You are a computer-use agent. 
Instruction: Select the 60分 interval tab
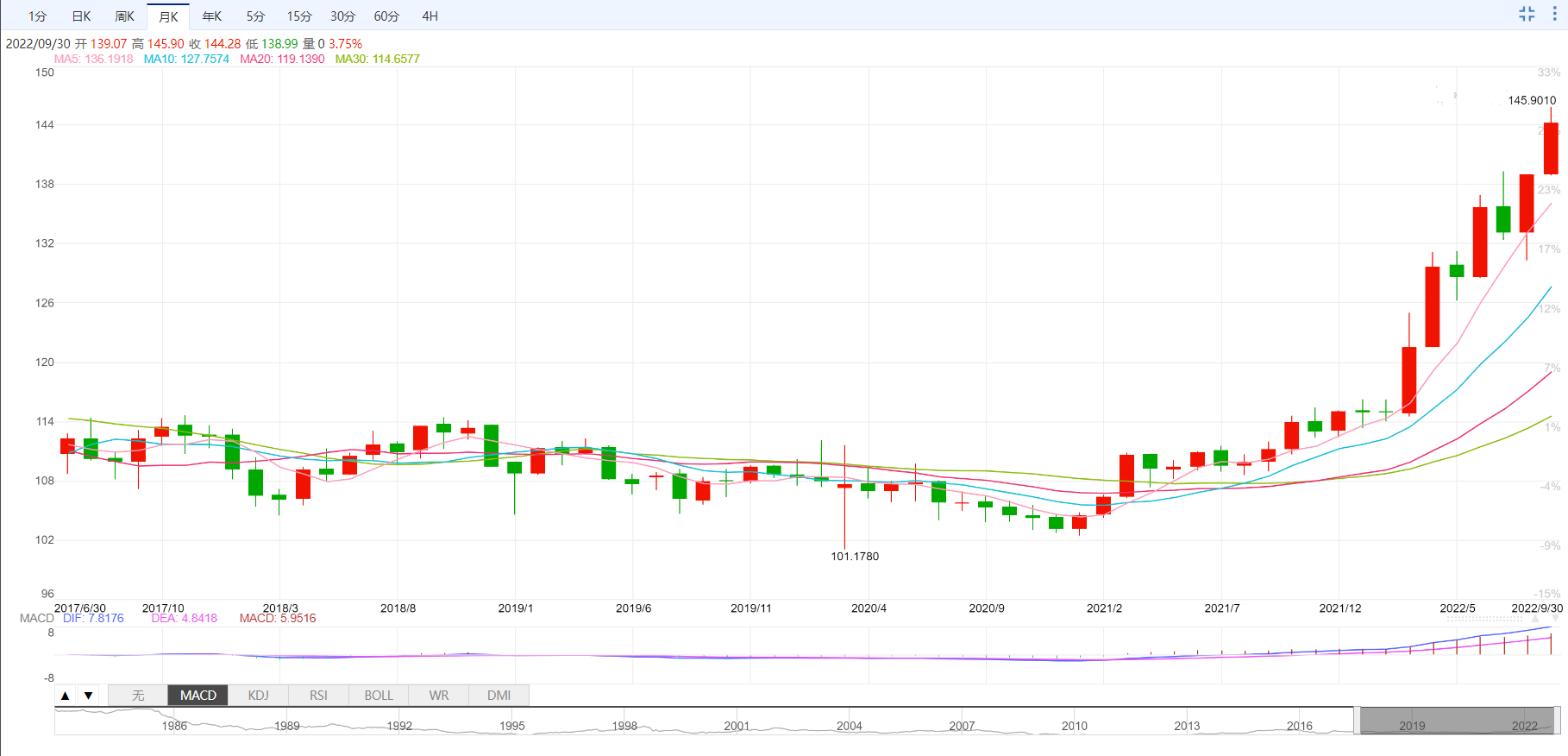click(x=386, y=16)
